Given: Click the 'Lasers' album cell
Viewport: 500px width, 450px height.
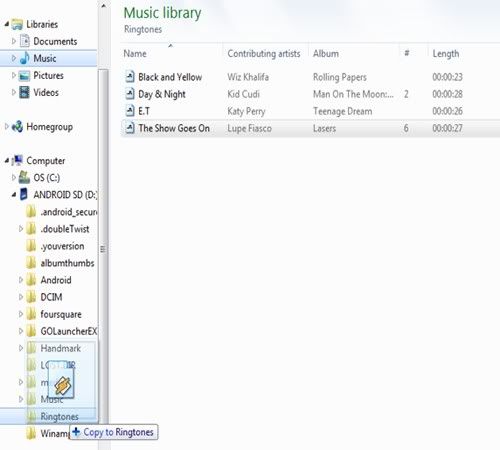Looking at the screenshot, I should pyautogui.click(x=324, y=128).
